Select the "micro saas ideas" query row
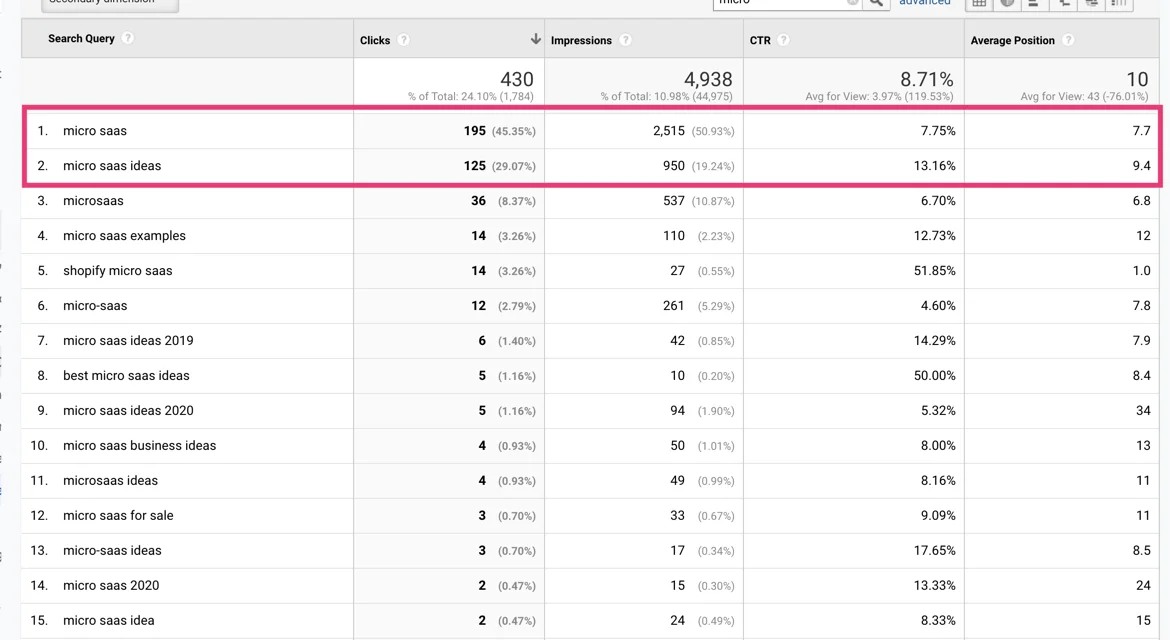 [112, 166]
